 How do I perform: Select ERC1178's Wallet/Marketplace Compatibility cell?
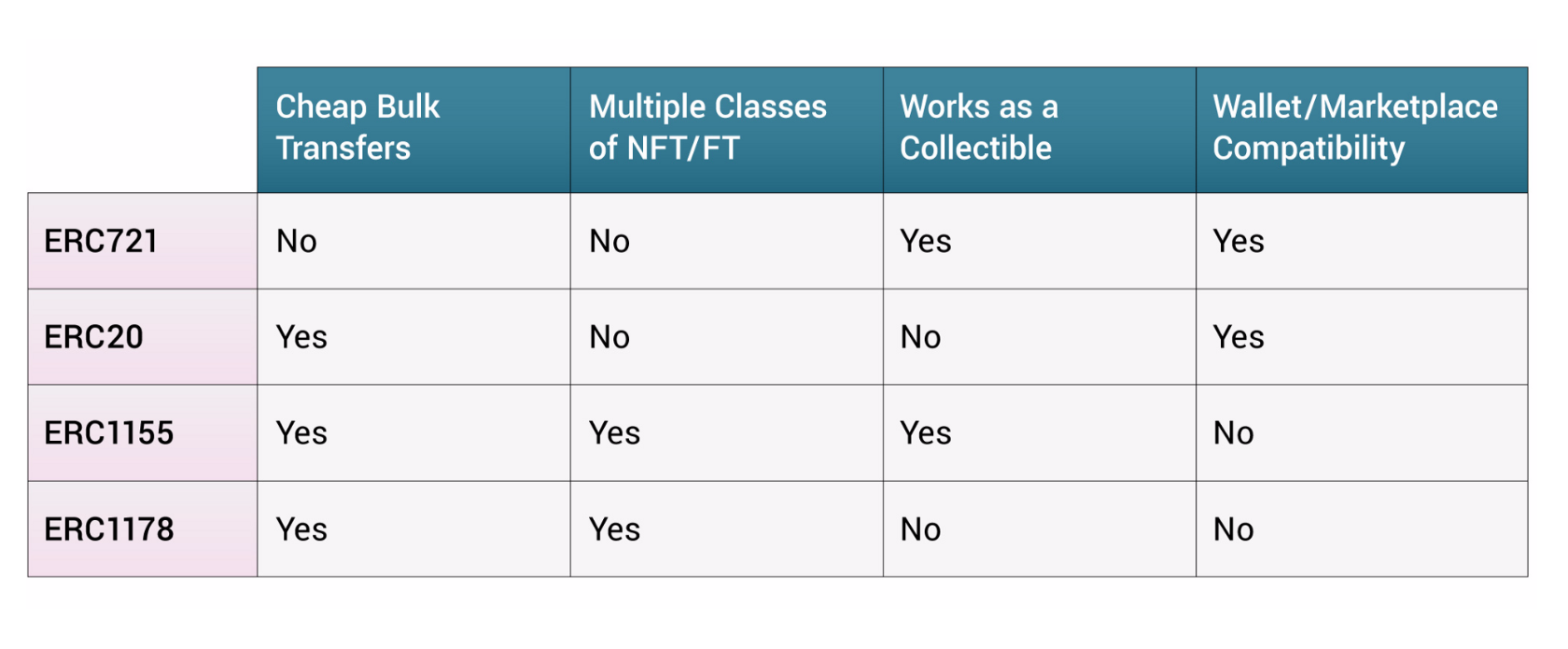click(x=1362, y=529)
